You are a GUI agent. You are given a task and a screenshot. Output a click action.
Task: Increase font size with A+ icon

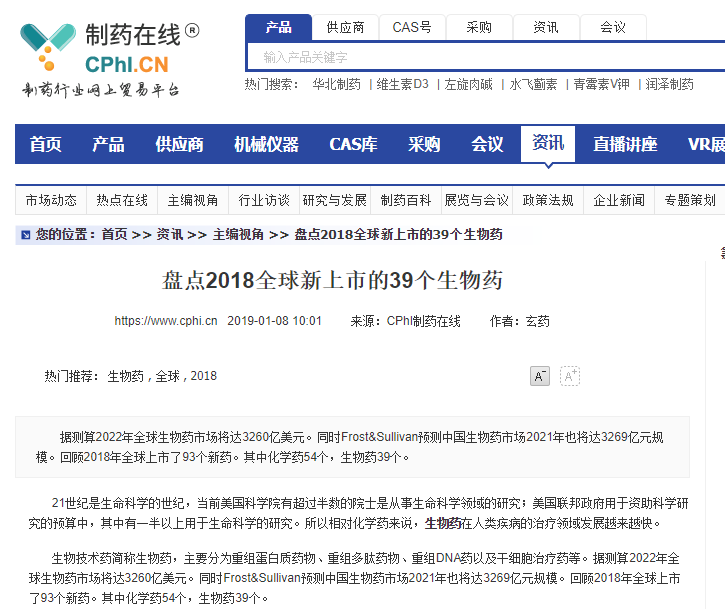(570, 376)
